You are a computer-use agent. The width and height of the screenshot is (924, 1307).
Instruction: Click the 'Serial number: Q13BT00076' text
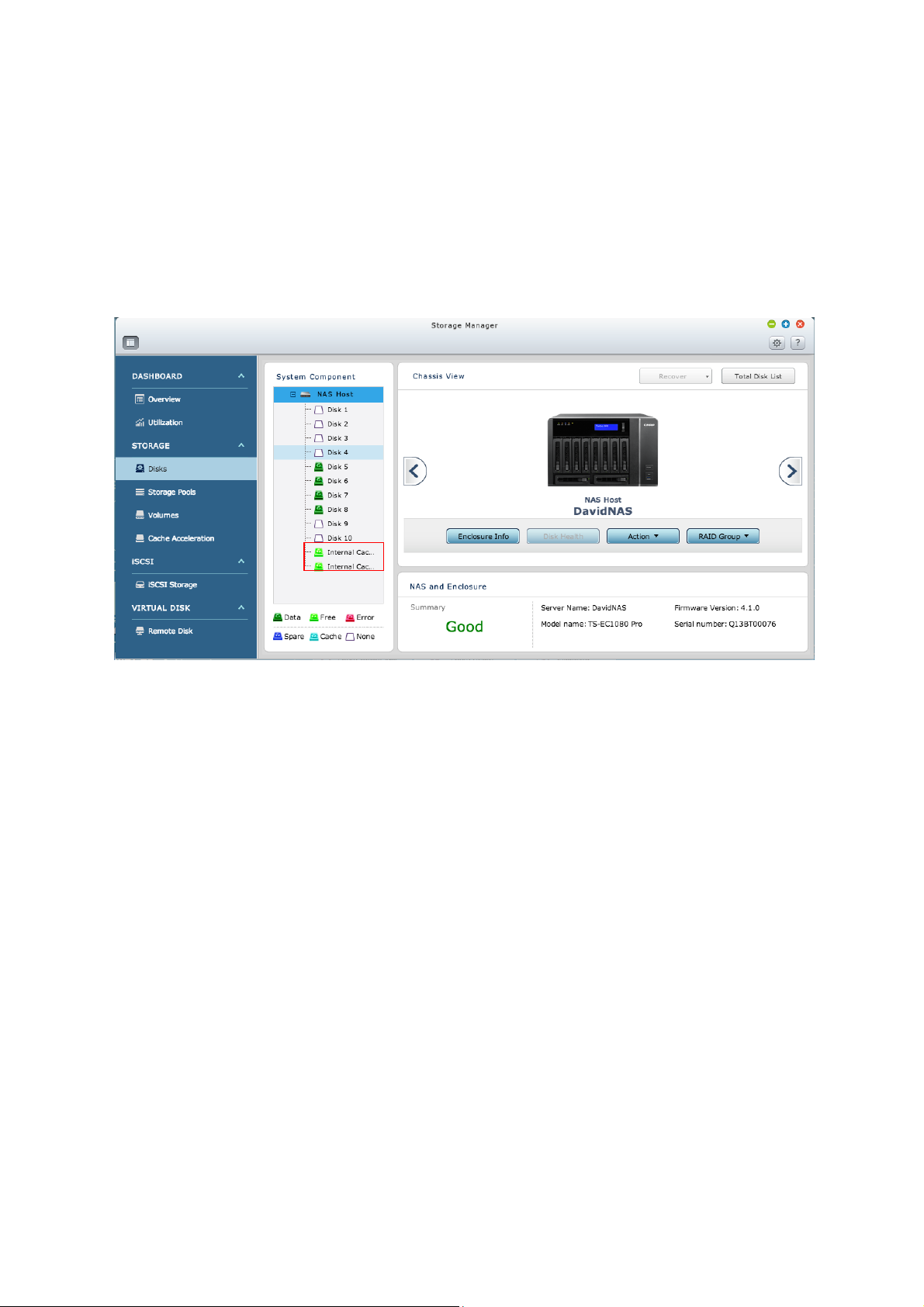725,624
